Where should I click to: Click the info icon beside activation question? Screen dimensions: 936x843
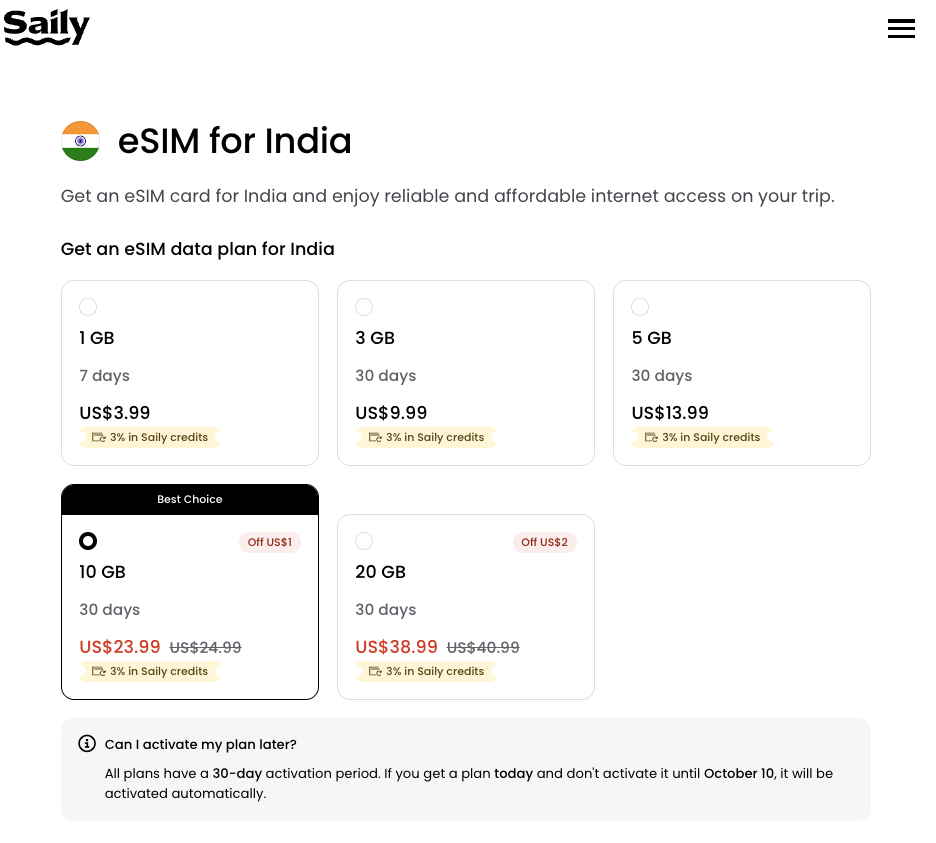click(87, 743)
